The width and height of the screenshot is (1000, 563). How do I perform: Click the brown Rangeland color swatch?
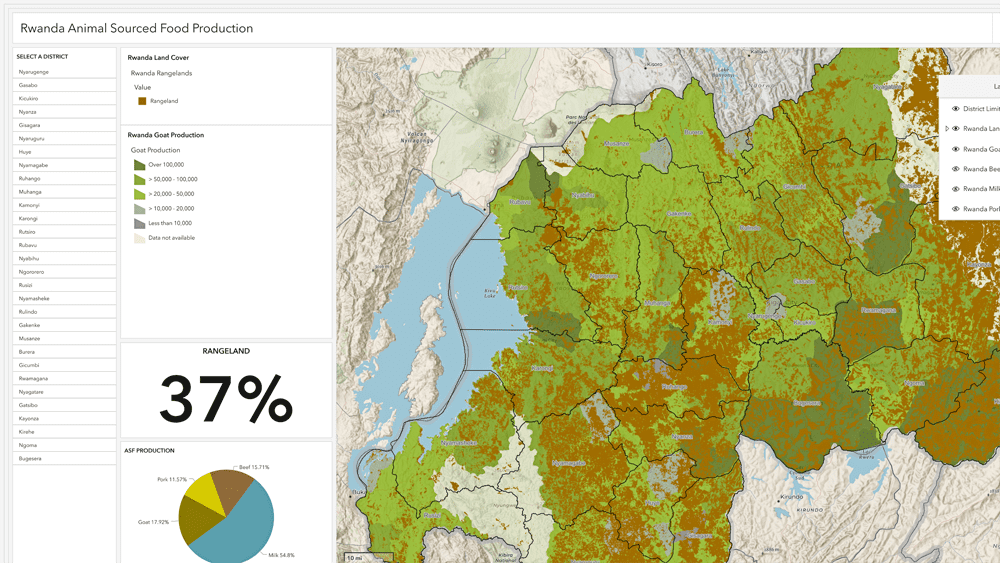[x=142, y=101]
